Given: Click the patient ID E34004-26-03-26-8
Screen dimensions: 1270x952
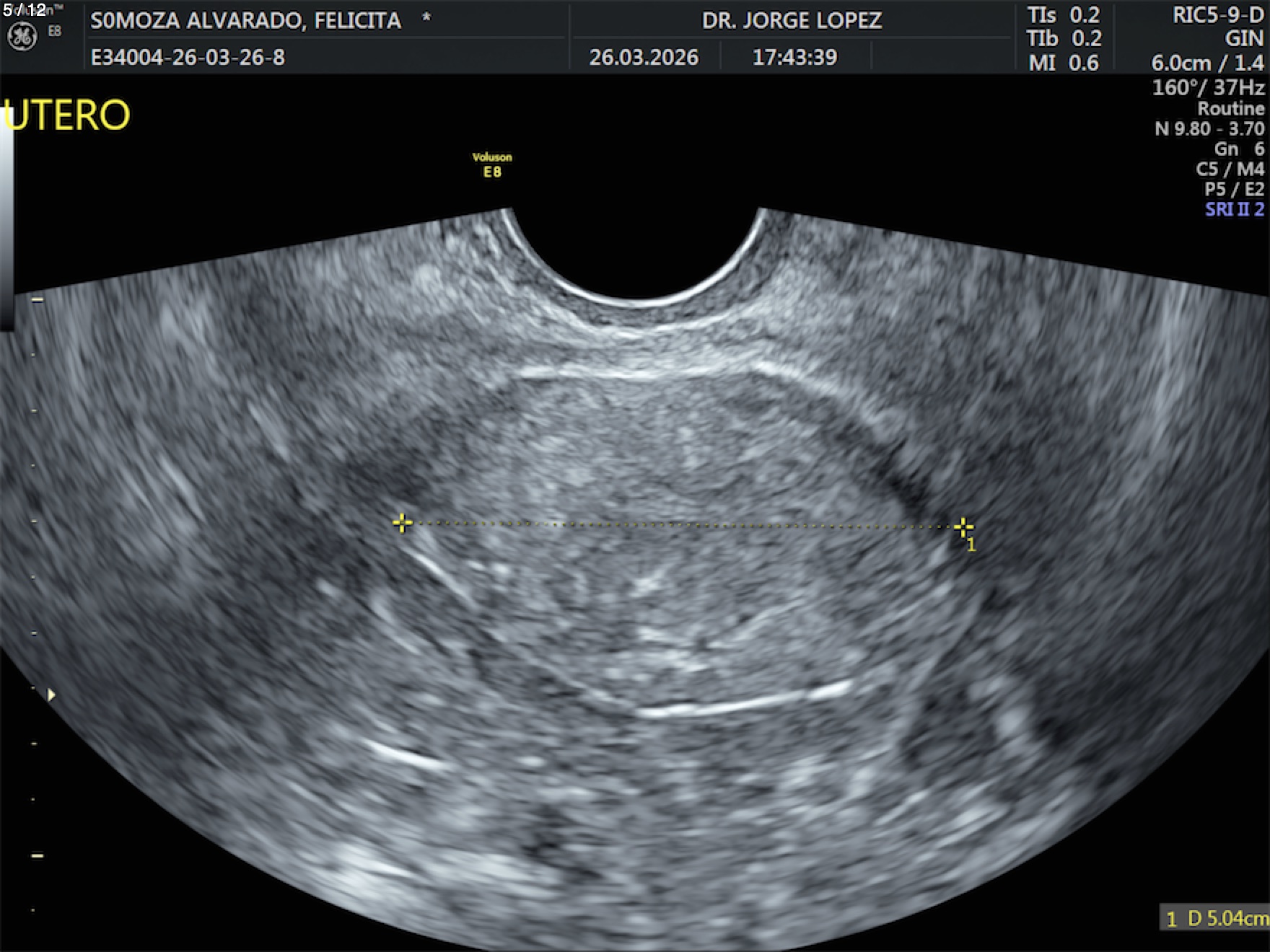Looking at the screenshot, I should 188,57.
